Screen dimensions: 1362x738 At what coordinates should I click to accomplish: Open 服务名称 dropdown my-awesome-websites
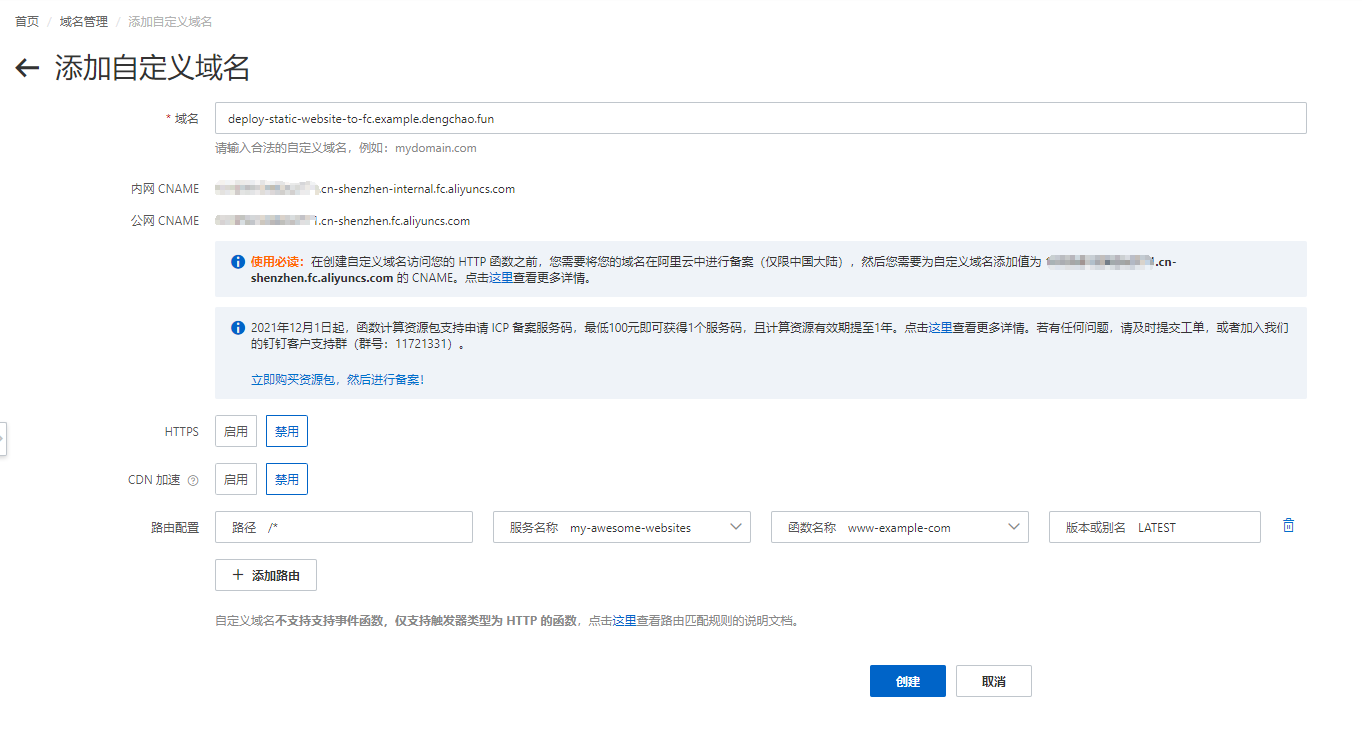coord(622,527)
